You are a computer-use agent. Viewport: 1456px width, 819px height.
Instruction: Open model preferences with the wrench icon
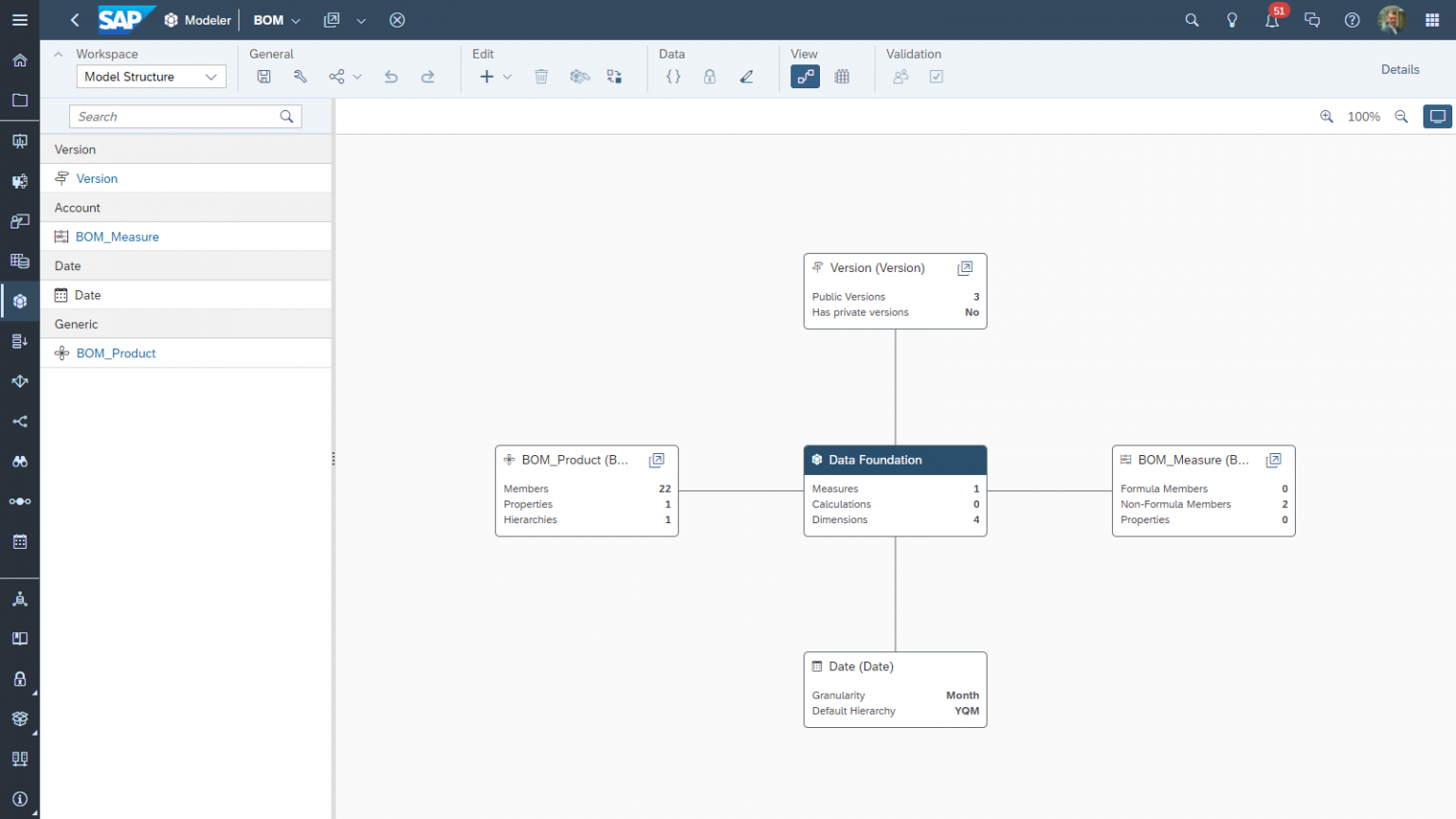click(300, 76)
